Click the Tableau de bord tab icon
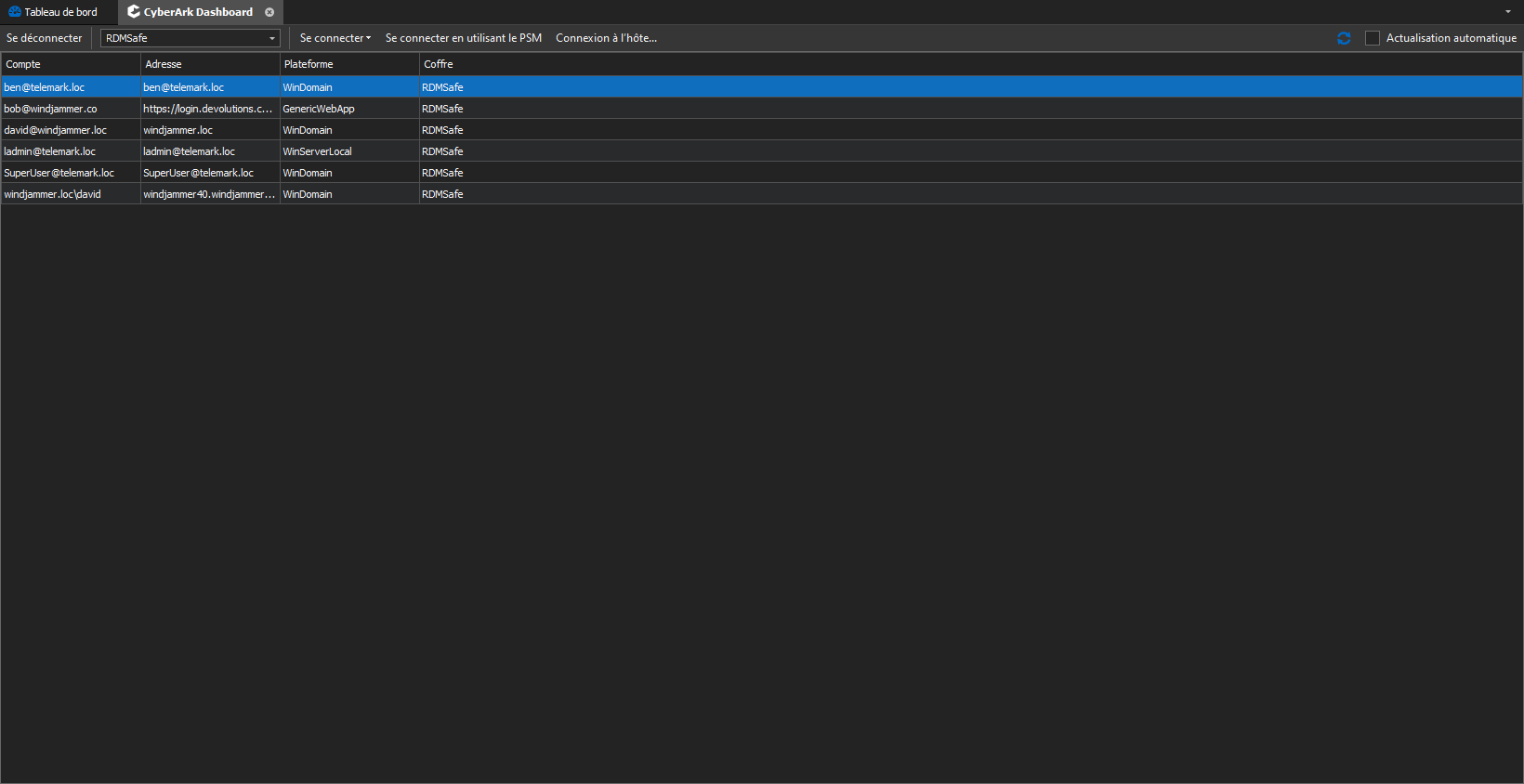 coord(15,12)
